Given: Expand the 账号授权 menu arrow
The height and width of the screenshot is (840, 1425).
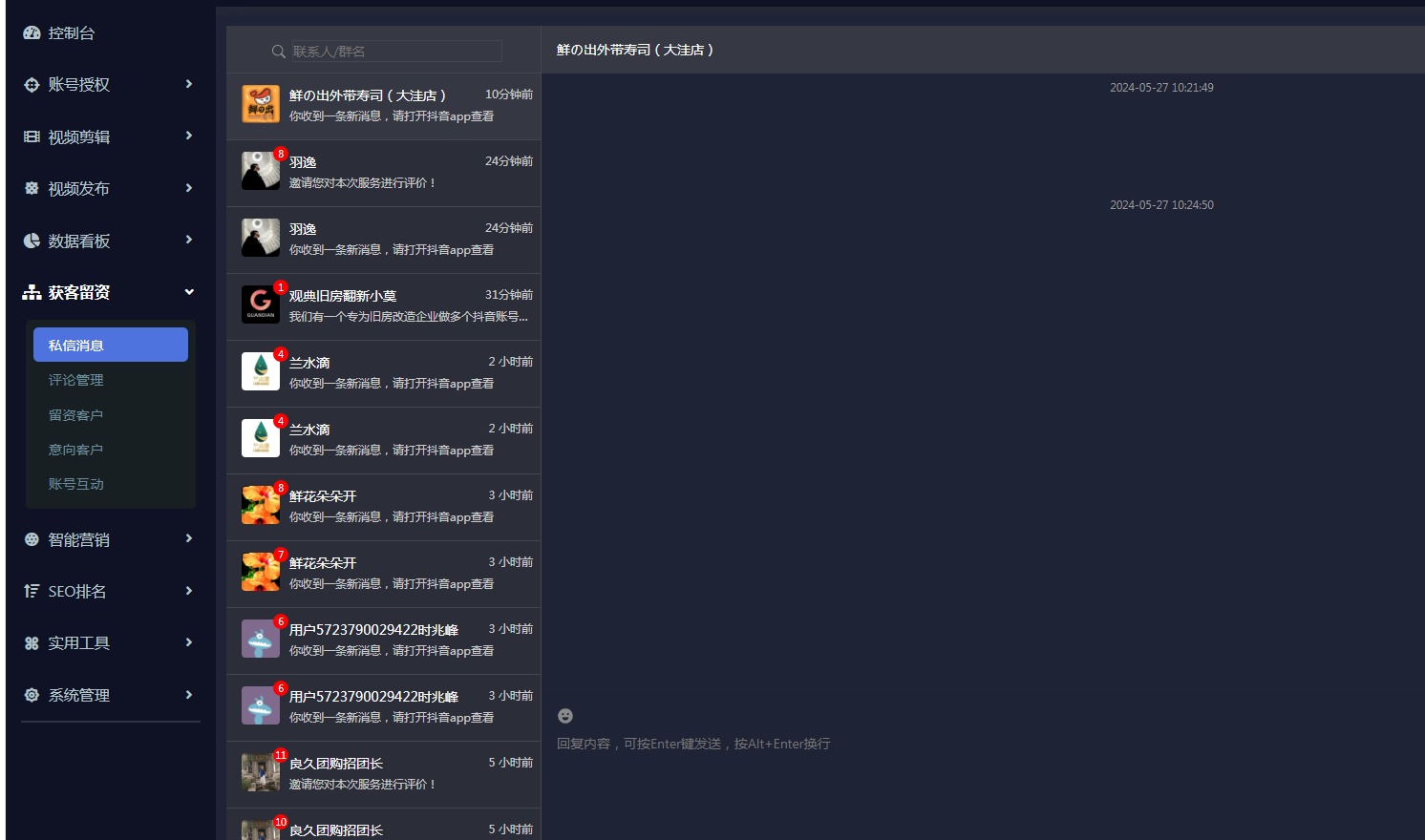Looking at the screenshot, I should pyautogui.click(x=189, y=84).
